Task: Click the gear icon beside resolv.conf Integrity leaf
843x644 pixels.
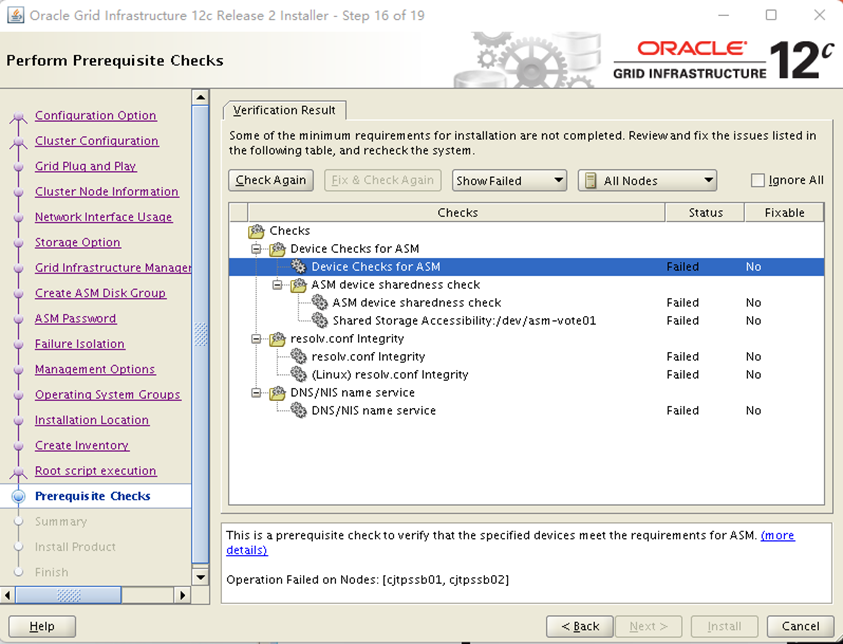Action: pyautogui.click(x=298, y=356)
